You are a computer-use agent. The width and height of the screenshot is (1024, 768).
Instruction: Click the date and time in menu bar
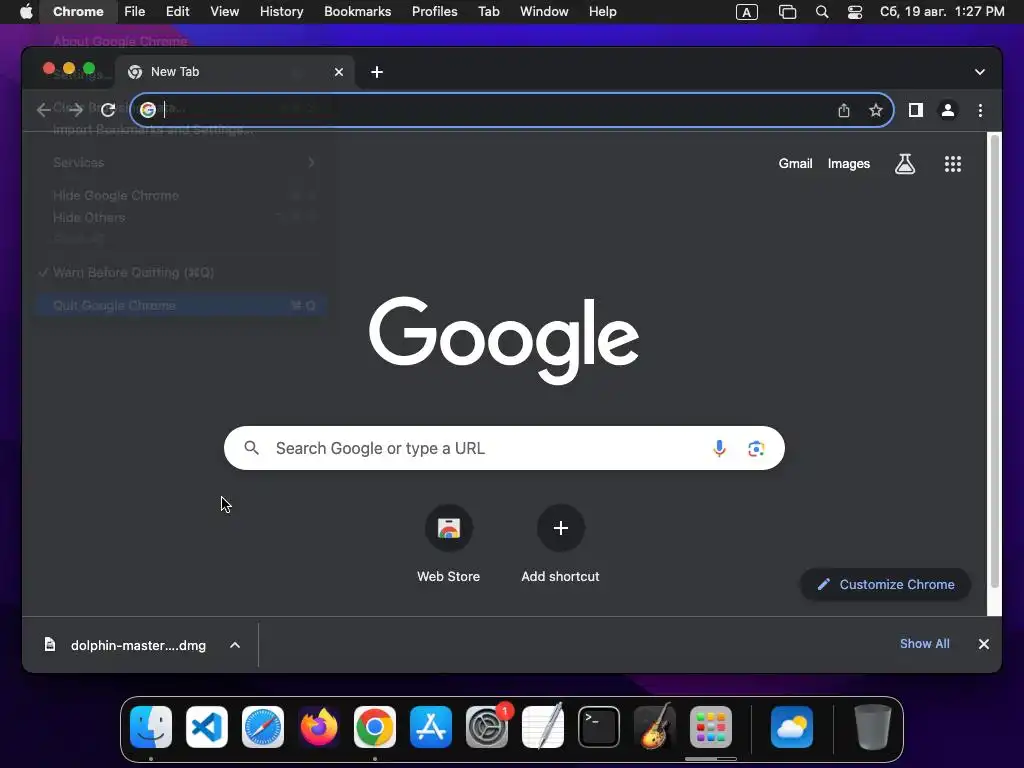click(942, 12)
